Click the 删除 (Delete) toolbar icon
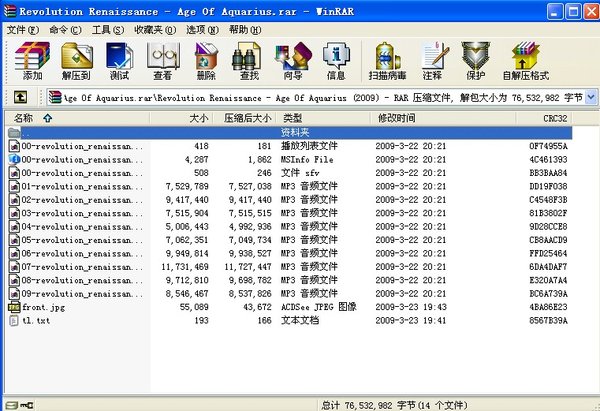Image resolution: width=600 pixels, height=411 pixels. pos(206,61)
